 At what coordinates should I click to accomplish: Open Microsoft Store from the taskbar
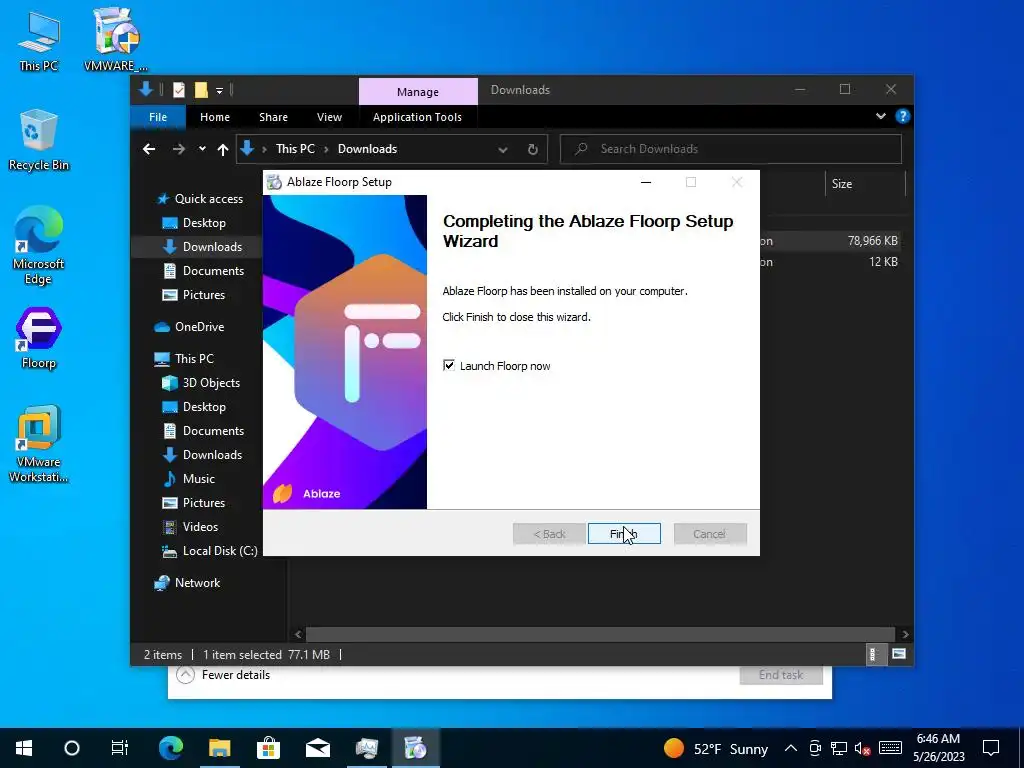click(268, 748)
